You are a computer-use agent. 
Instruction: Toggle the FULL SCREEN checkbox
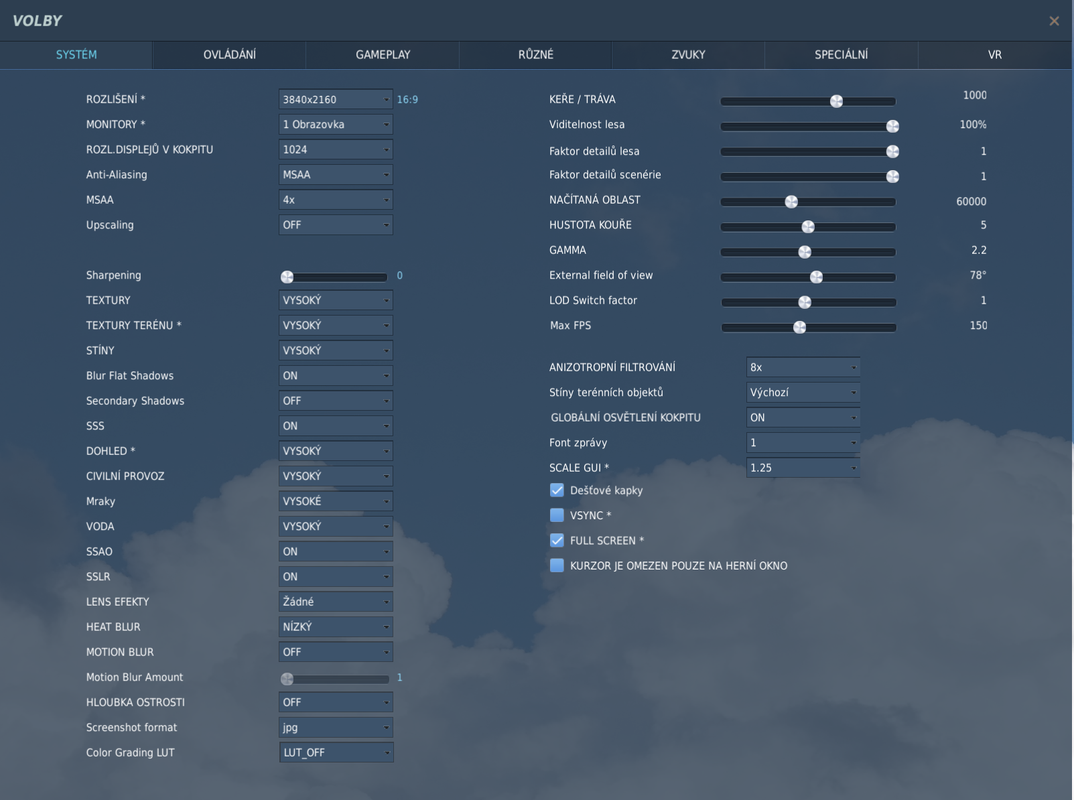(557, 540)
